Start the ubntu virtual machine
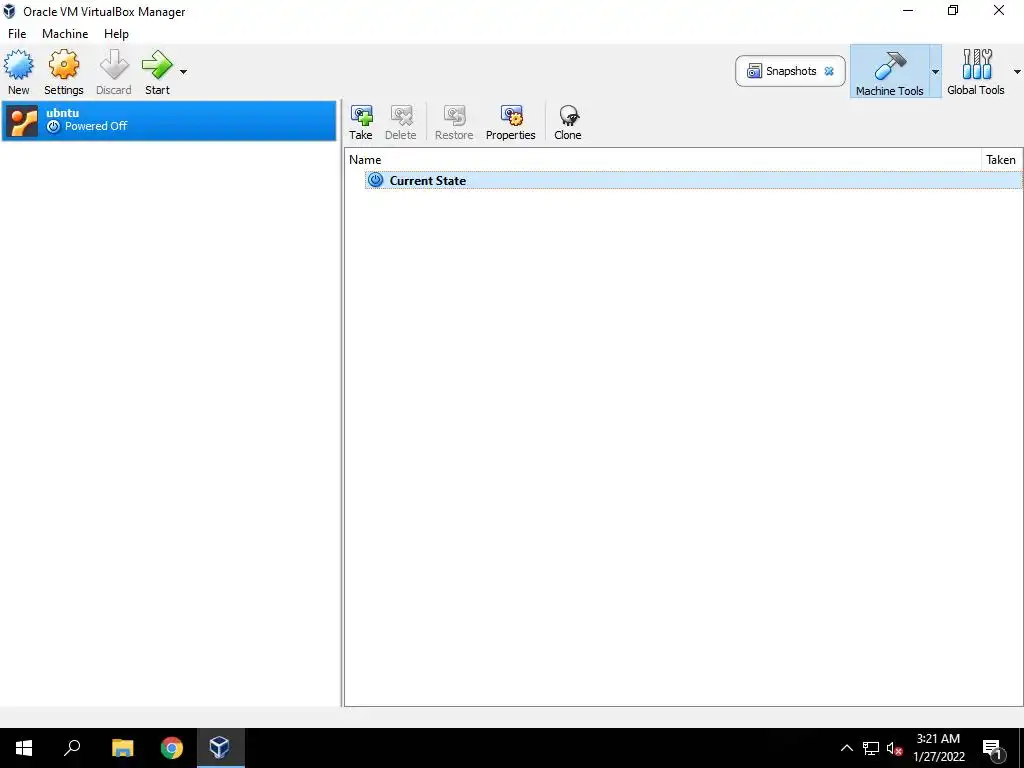 tap(157, 72)
